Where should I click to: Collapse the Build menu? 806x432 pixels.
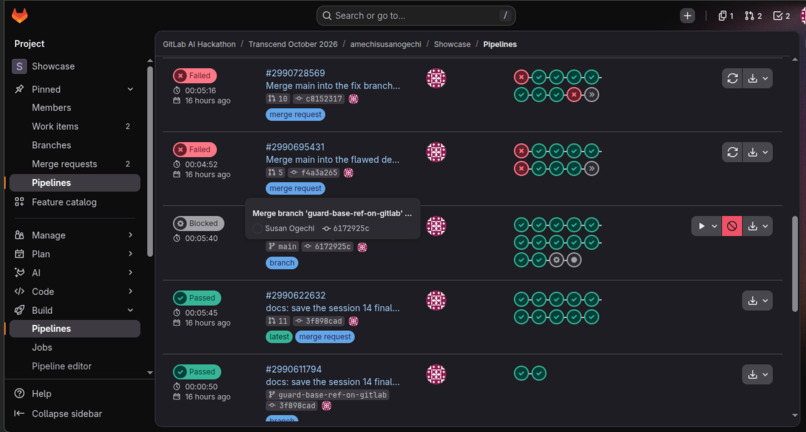tap(130, 311)
